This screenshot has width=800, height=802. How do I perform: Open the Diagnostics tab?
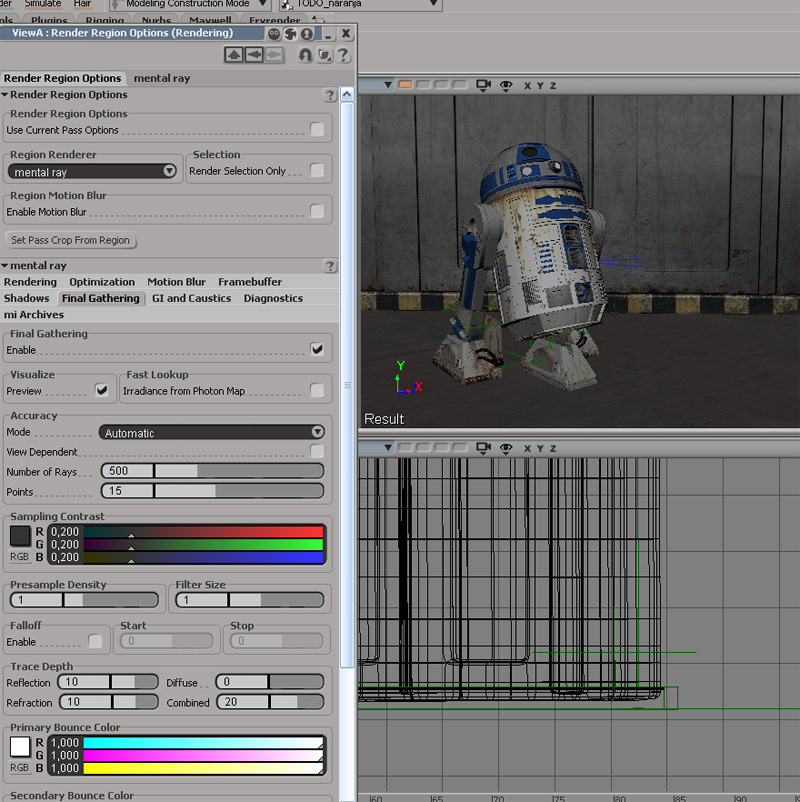(x=273, y=298)
